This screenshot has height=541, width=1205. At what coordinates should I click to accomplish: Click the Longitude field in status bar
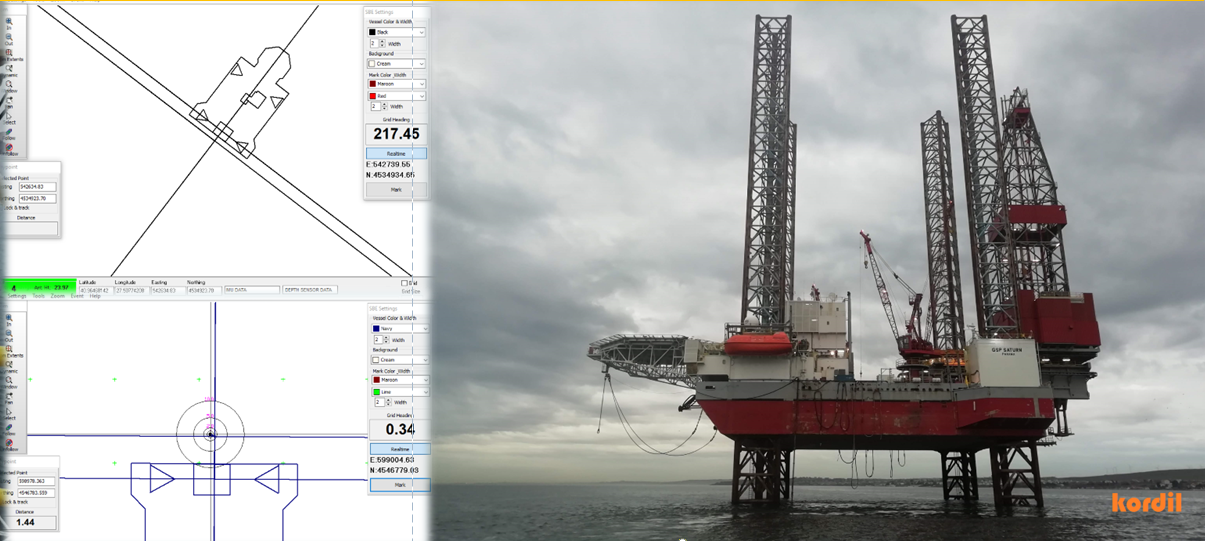tap(130, 290)
